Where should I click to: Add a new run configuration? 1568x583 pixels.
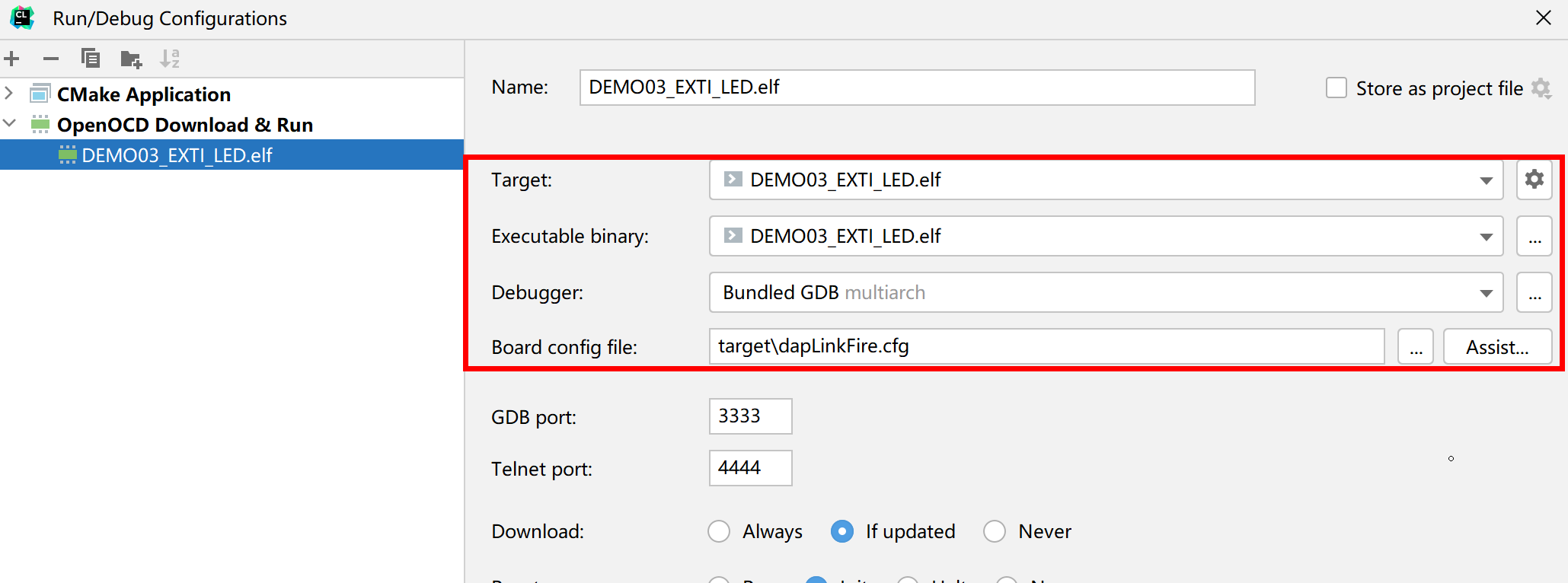tap(12, 59)
